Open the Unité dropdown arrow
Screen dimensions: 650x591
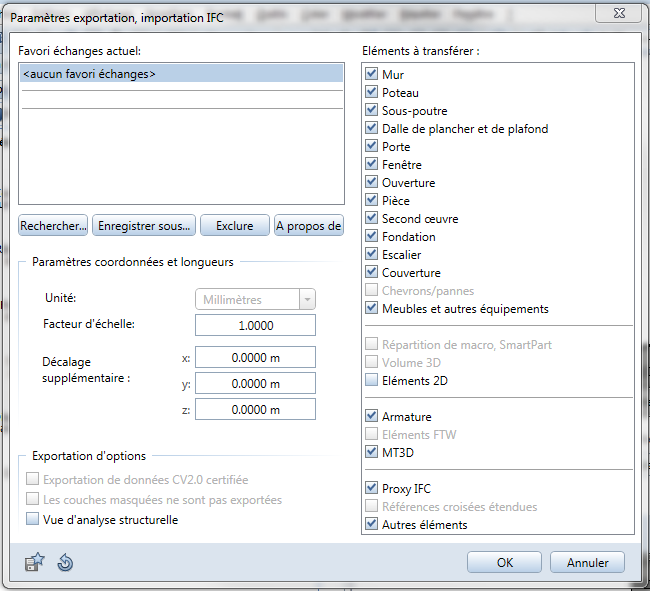[307, 300]
